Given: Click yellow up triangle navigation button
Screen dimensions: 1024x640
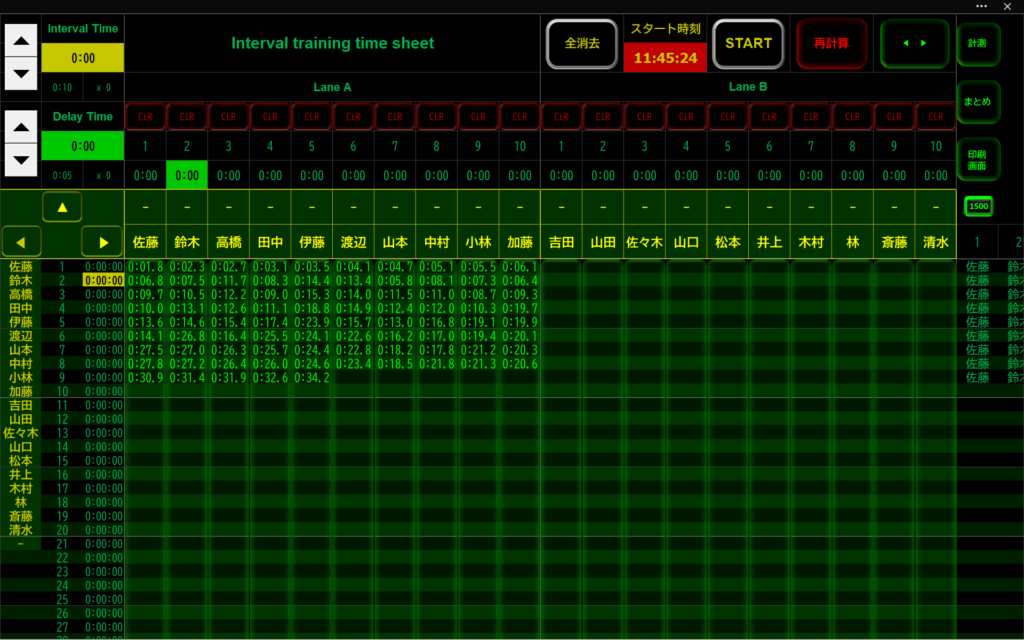Looking at the screenshot, I should 62,207.
